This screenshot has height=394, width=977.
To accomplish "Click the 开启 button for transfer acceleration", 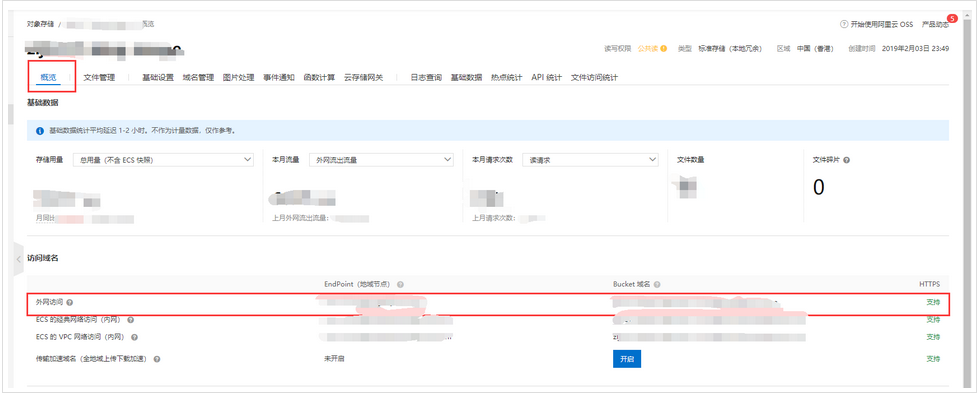I will click(627, 359).
